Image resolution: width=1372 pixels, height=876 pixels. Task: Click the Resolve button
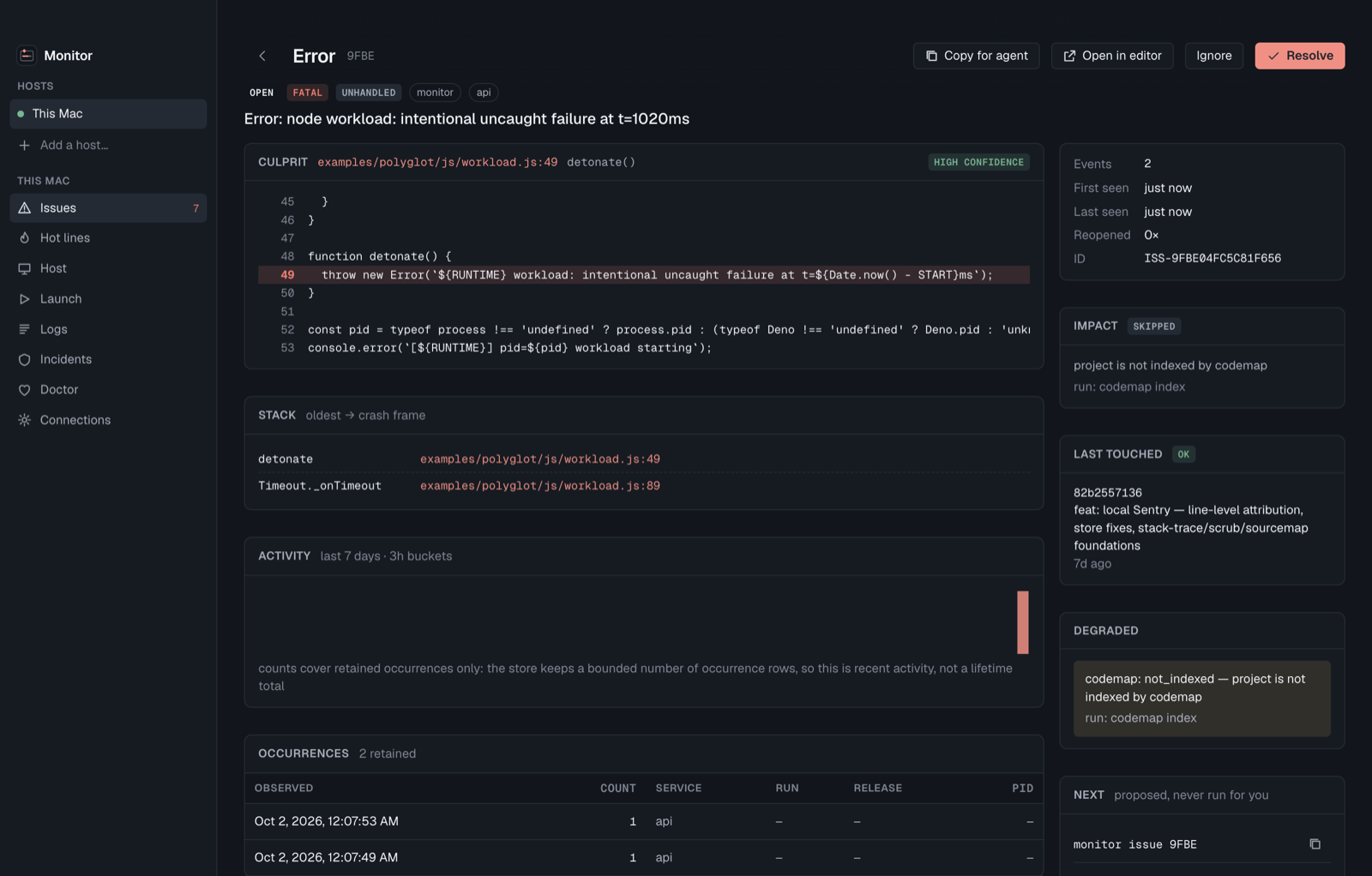pos(1299,56)
